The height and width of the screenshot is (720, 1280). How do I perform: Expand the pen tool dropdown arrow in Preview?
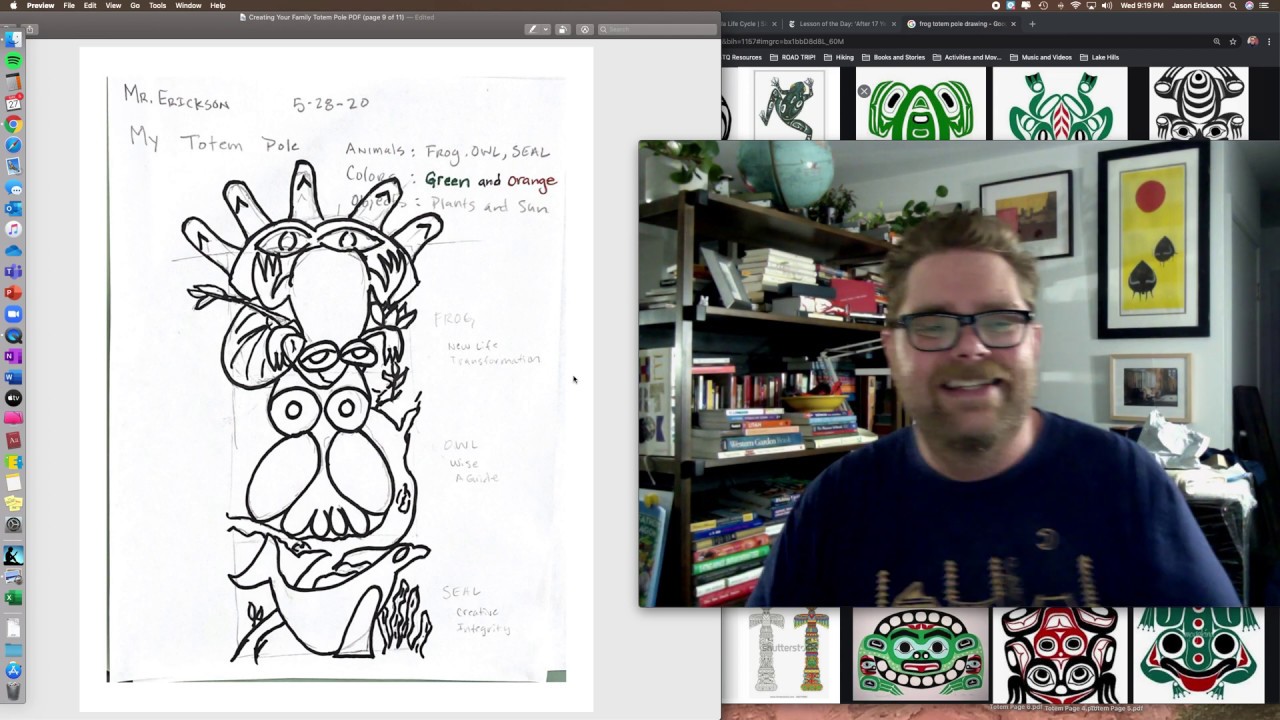click(546, 29)
